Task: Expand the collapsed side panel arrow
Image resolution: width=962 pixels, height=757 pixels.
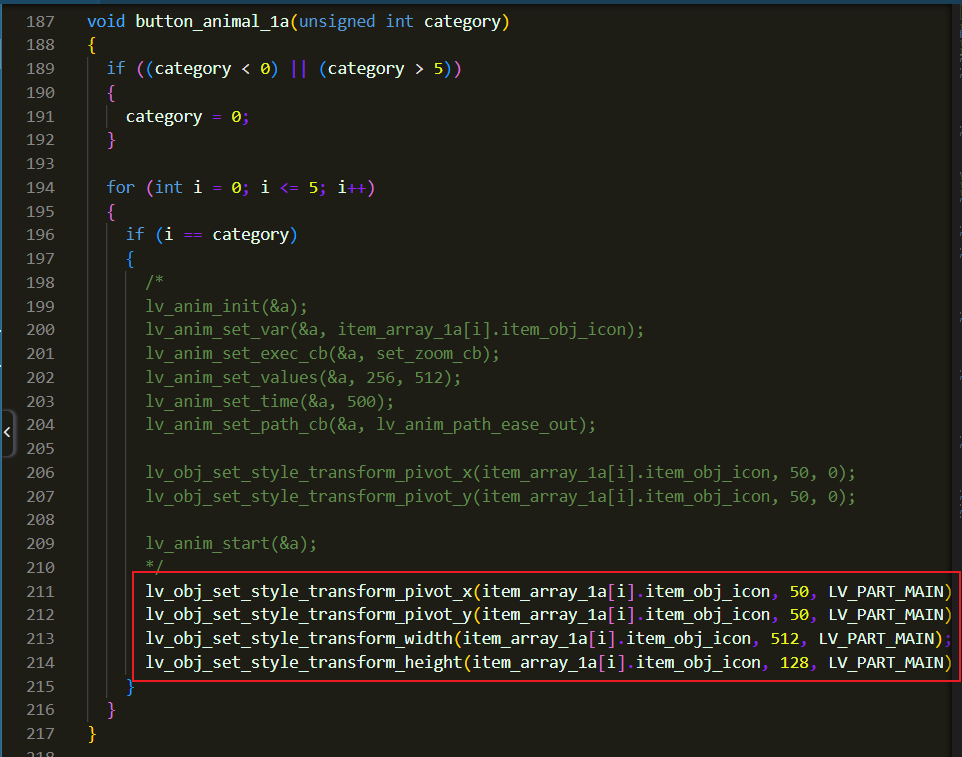Action: click(x=7, y=432)
